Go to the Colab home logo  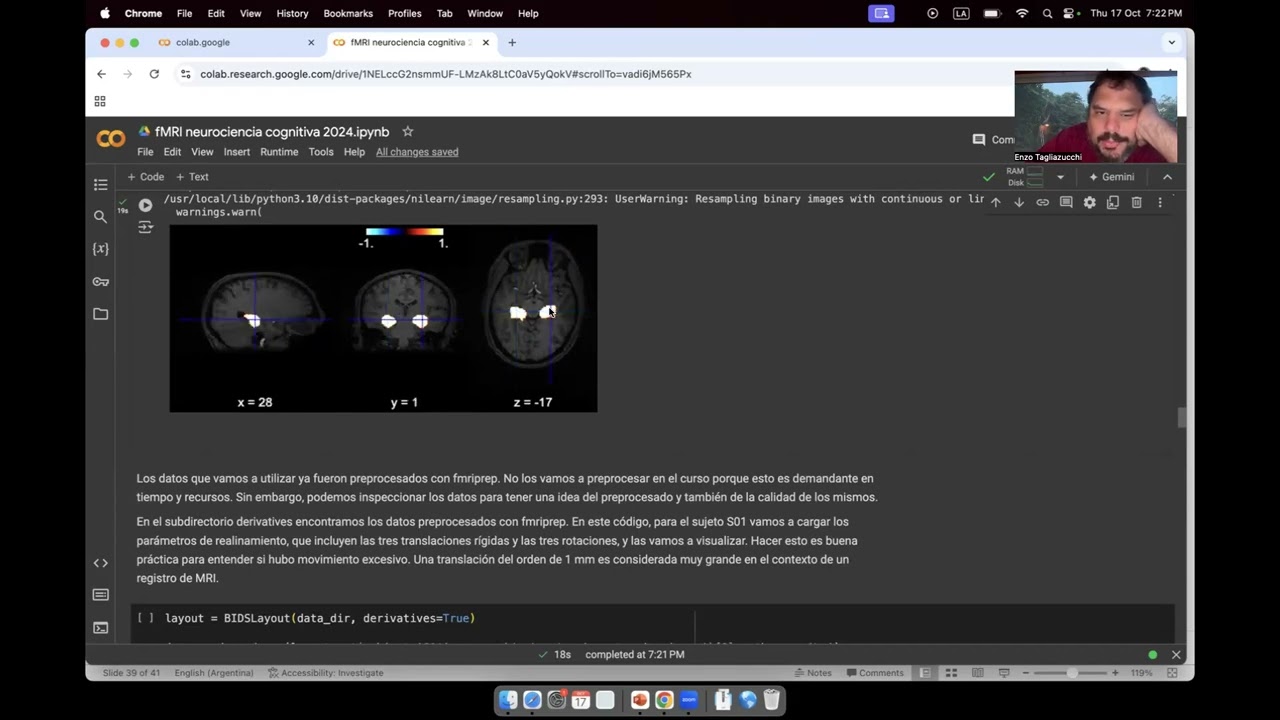pyautogui.click(x=111, y=139)
